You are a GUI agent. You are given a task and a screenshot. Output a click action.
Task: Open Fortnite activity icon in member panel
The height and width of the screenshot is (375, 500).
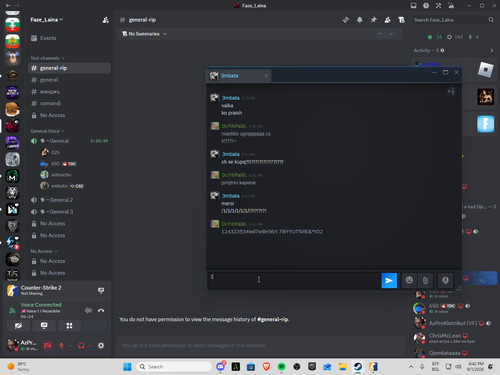coord(485,124)
